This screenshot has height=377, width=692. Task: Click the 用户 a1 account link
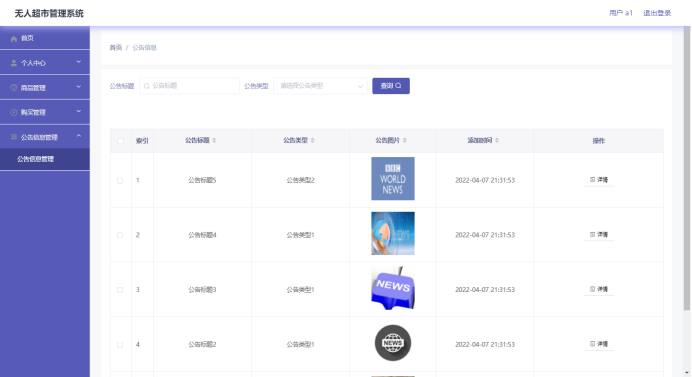tap(621, 13)
